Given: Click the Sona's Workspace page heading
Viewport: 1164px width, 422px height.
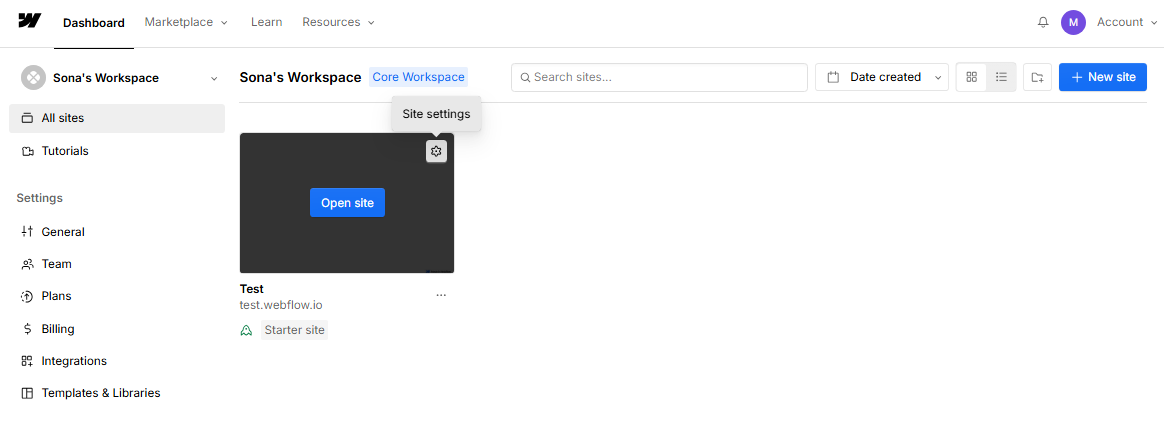Looking at the screenshot, I should (301, 77).
